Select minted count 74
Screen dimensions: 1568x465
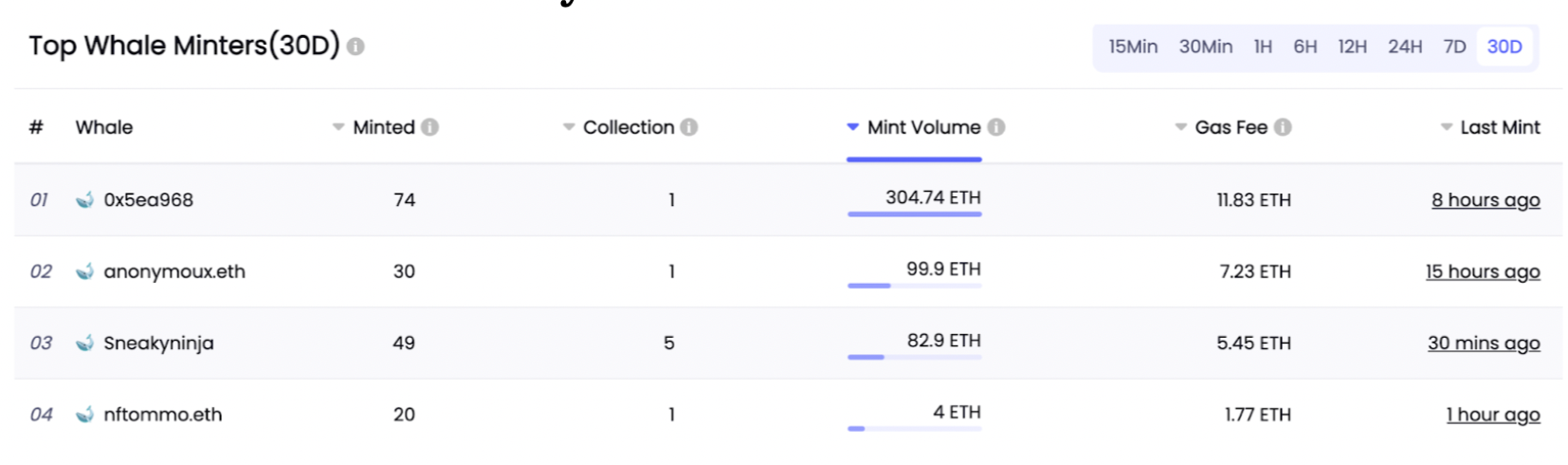[405, 200]
